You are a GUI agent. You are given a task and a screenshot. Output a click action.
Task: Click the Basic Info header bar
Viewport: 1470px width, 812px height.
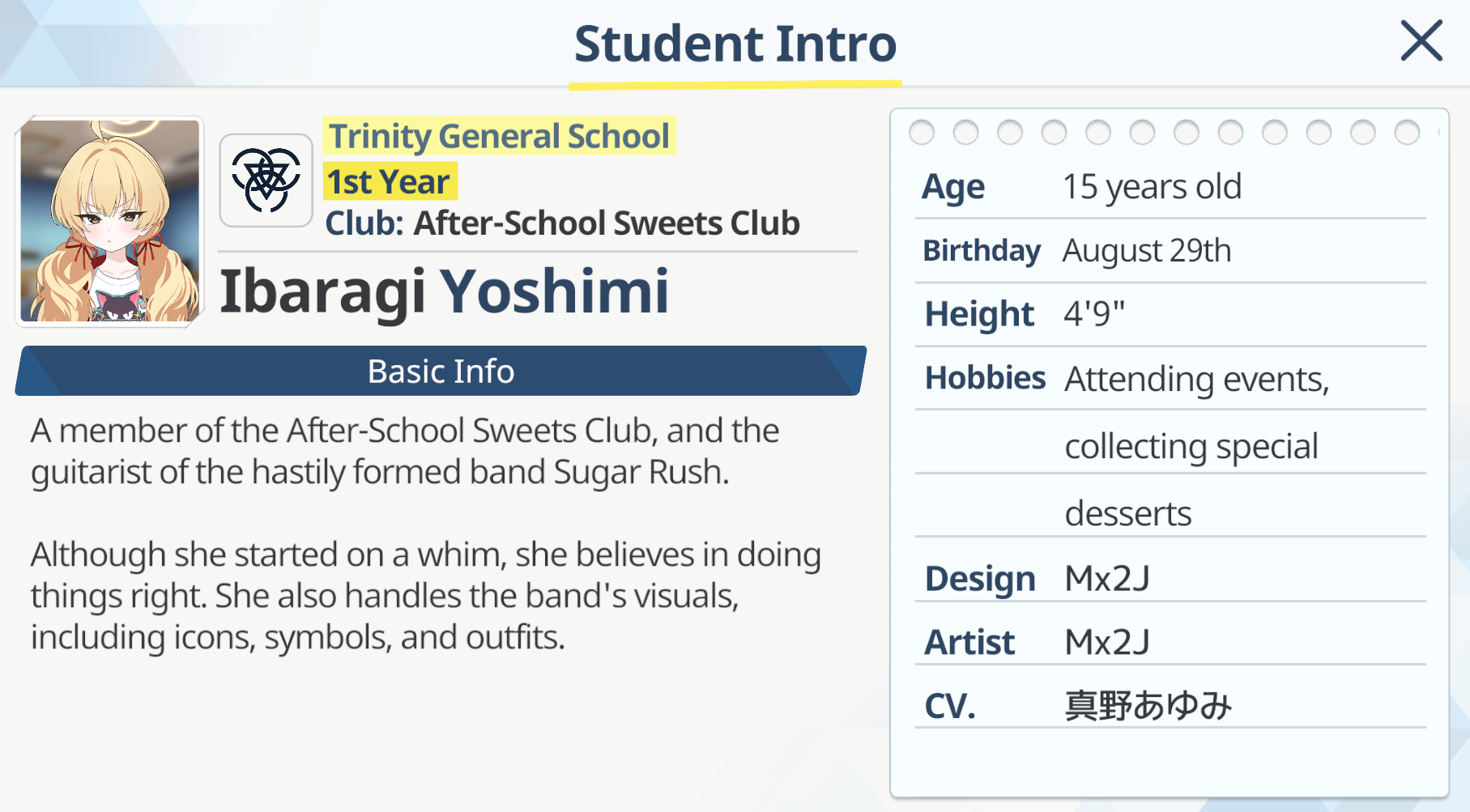point(441,371)
